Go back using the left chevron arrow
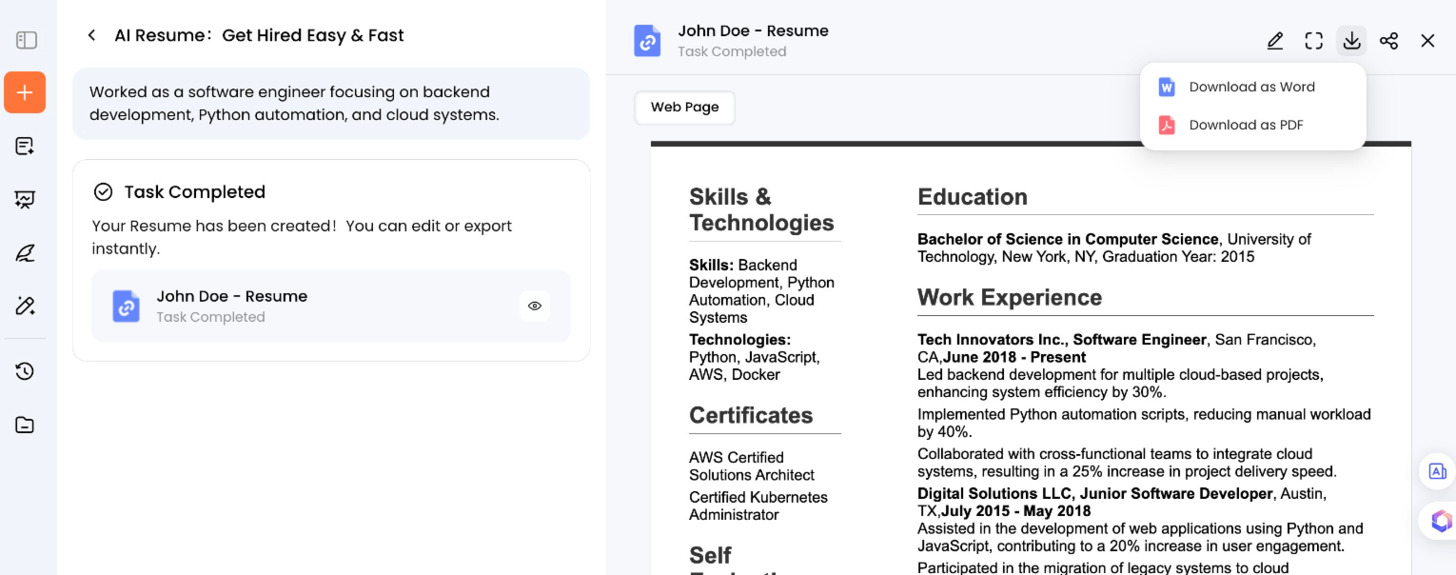 coord(91,36)
